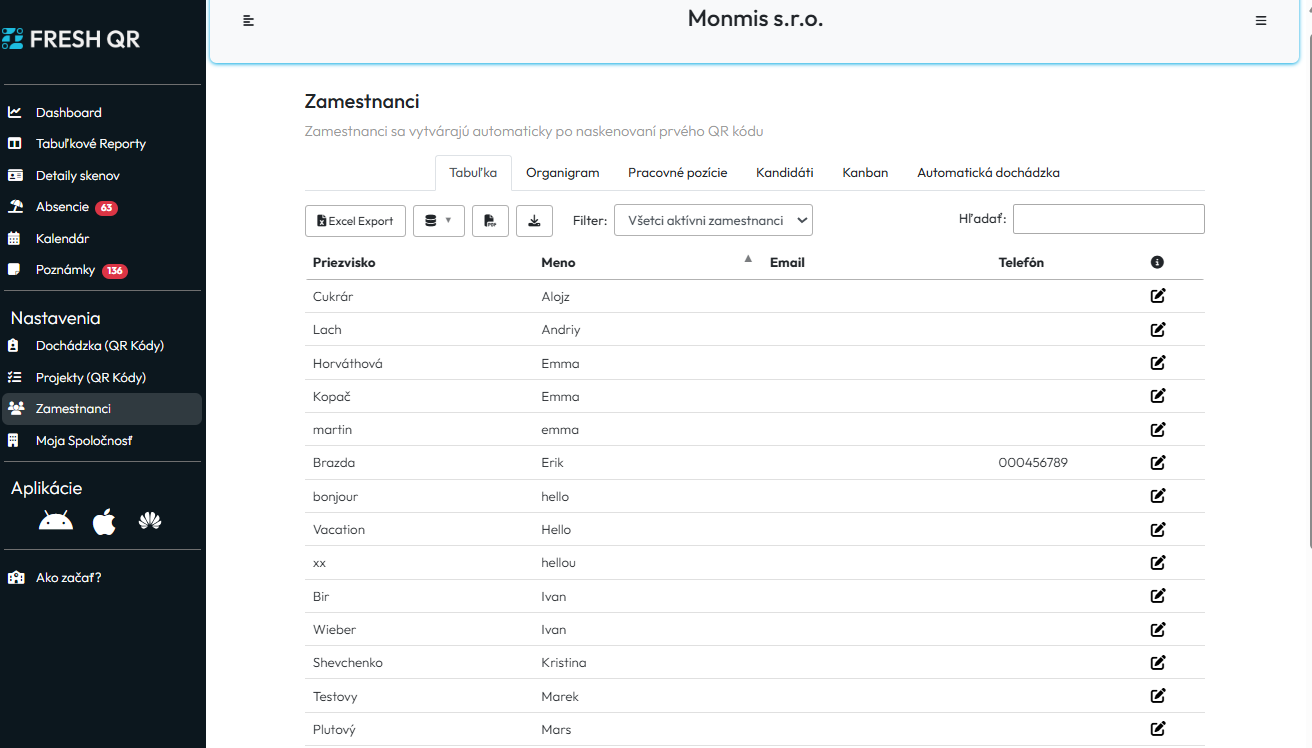This screenshot has width=1312, height=748.
Task: Open the top-right hamburger menu
Action: click(1261, 21)
